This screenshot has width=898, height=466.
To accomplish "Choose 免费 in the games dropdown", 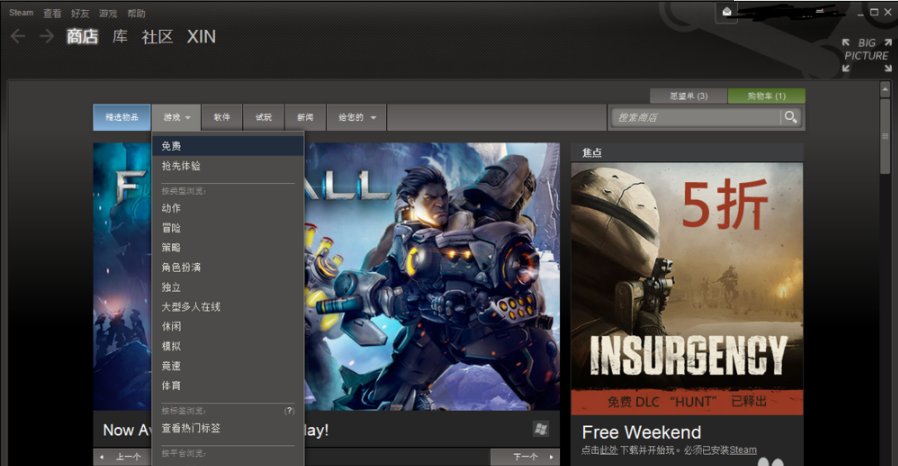I will click(x=228, y=146).
